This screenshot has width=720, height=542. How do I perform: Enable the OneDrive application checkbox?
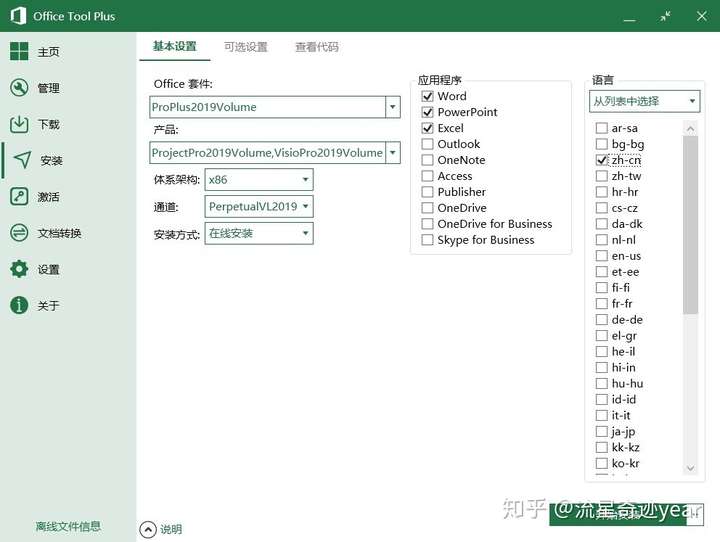pyautogui.click(x=428, y=208)
